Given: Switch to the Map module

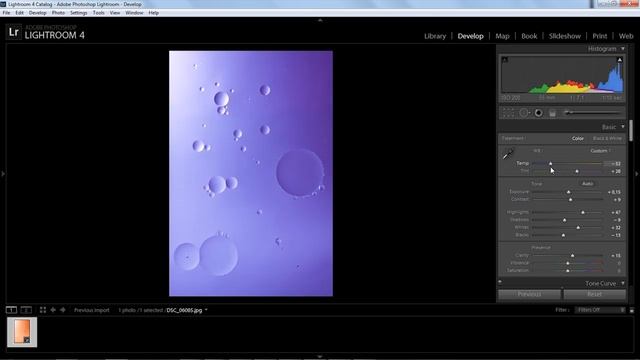Looking at the screenshot, I should point(502,36).
